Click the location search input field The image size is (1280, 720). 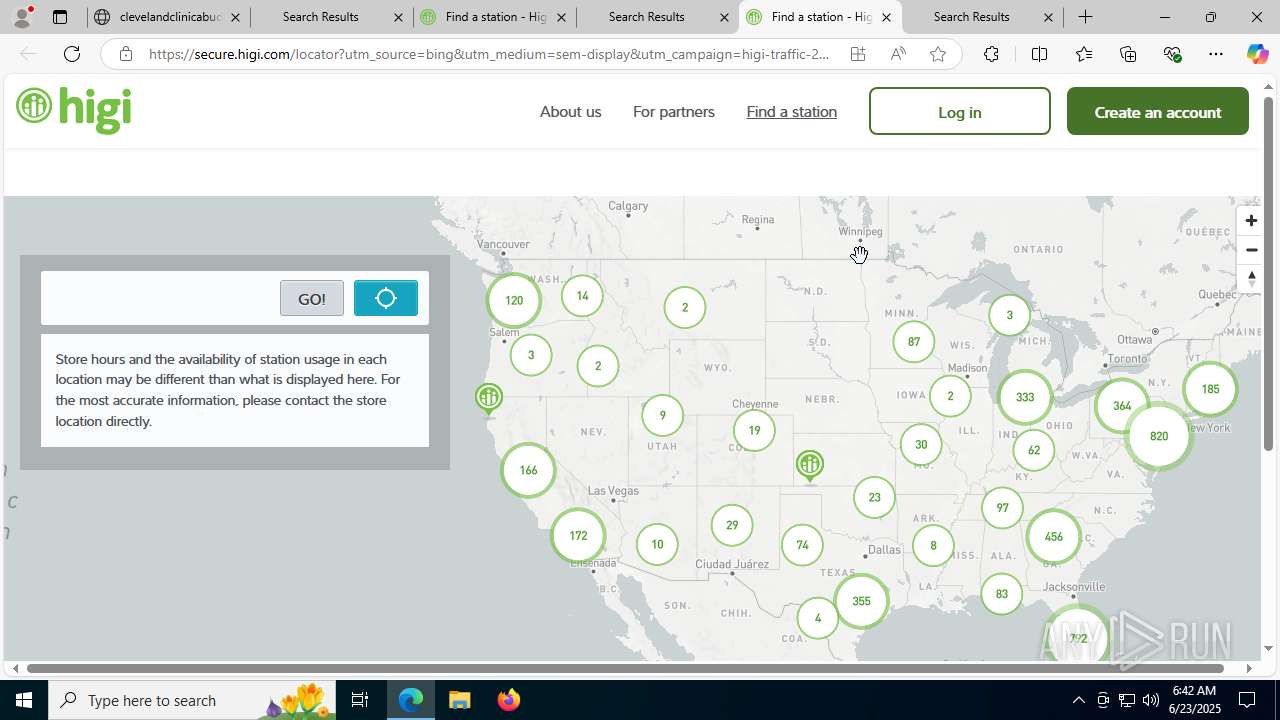(160, 298)
